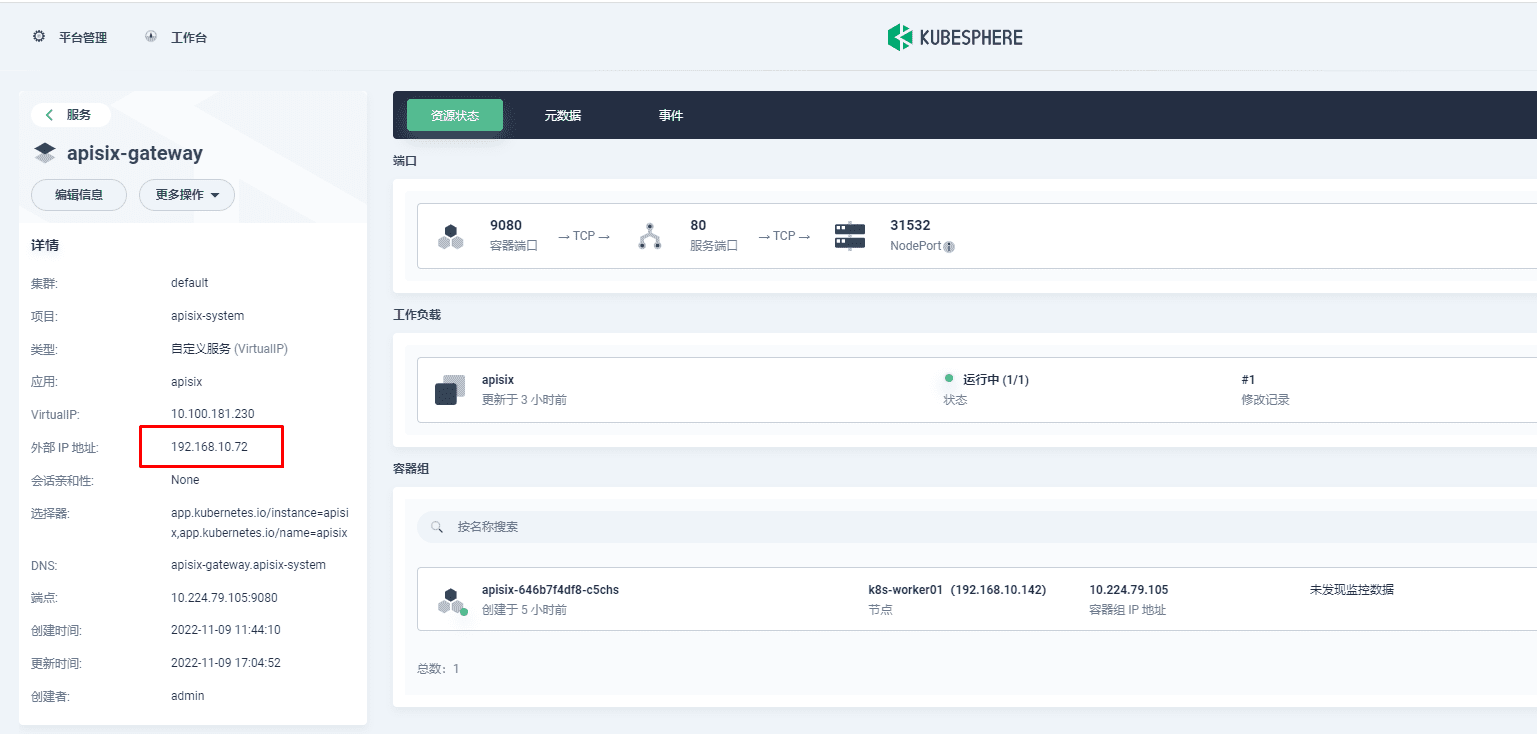The height and width of the screenshot is (734, 1537).
Task: Click the creator value admin
Action: [x=188, y=696]
